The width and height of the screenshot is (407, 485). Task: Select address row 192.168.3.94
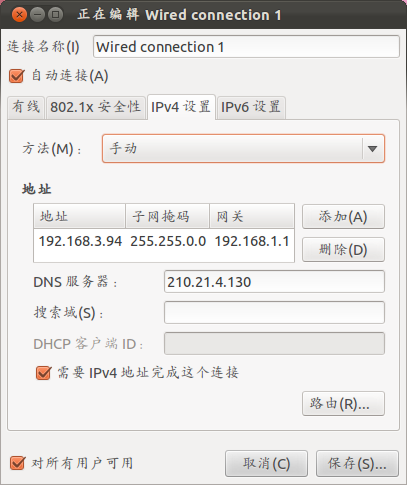coord(164,241)
